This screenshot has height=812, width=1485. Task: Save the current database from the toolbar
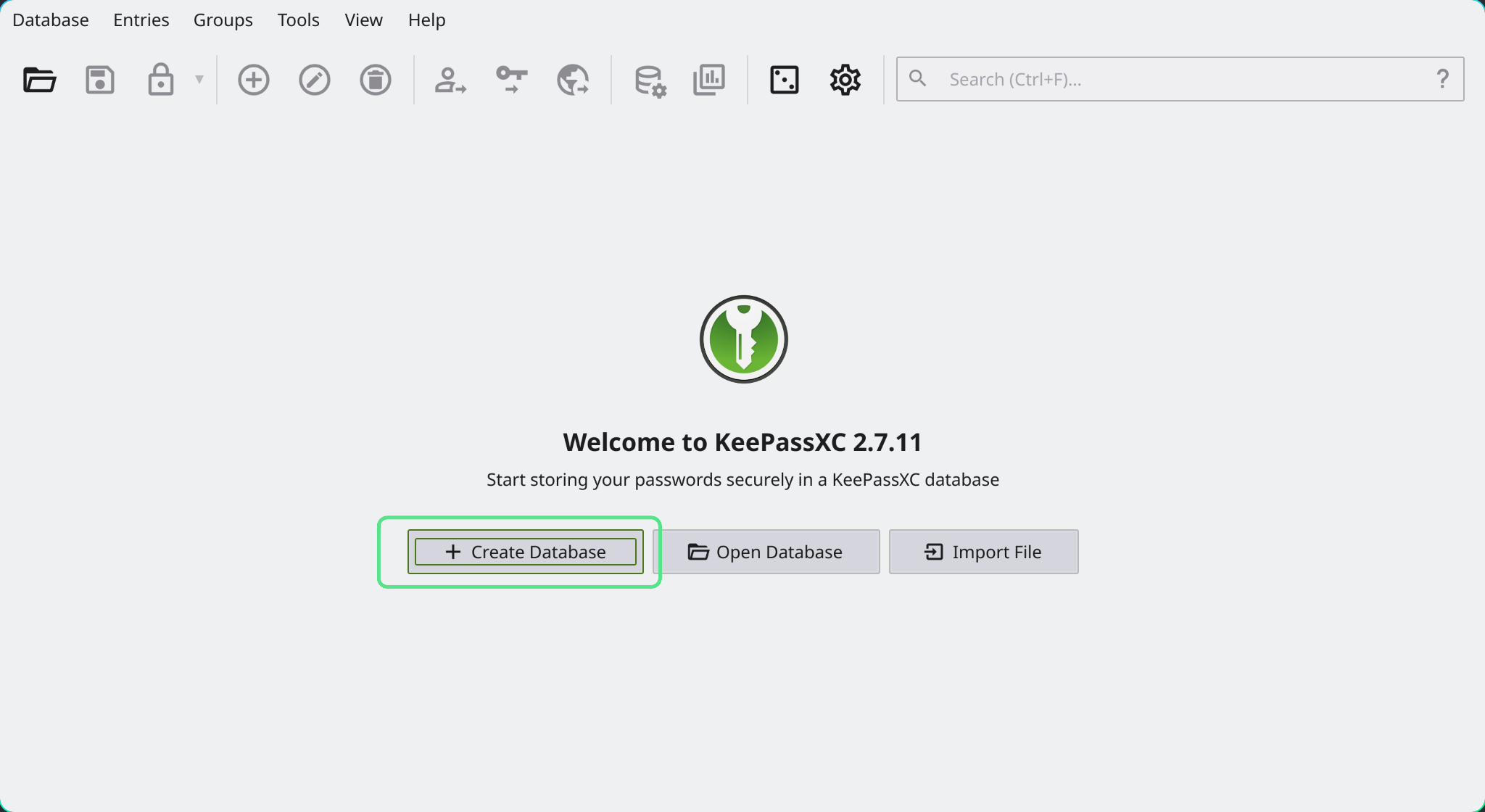[x=100, y=80]
